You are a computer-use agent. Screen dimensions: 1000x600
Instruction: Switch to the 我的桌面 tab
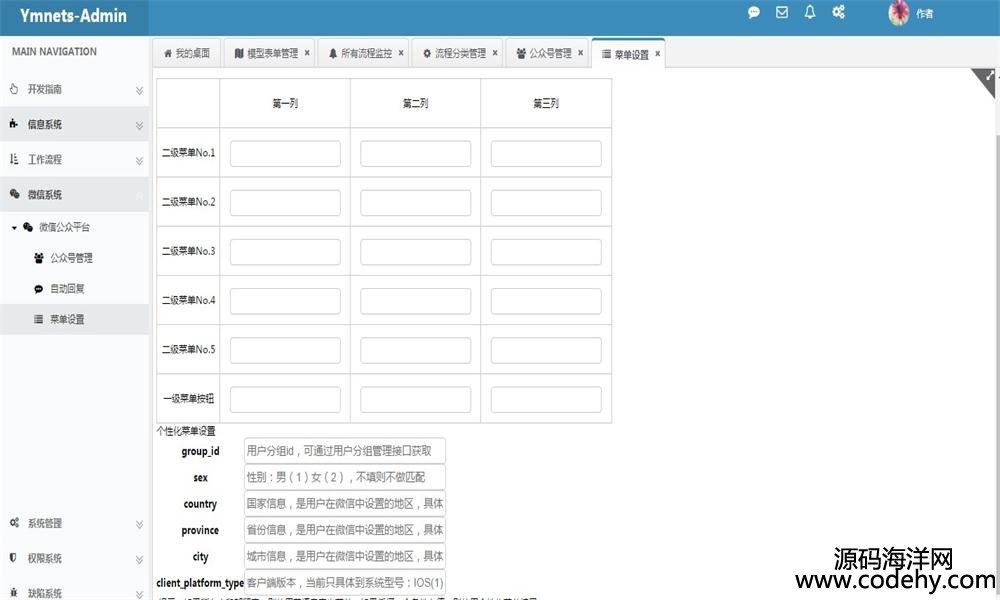[x=186, y=54]
